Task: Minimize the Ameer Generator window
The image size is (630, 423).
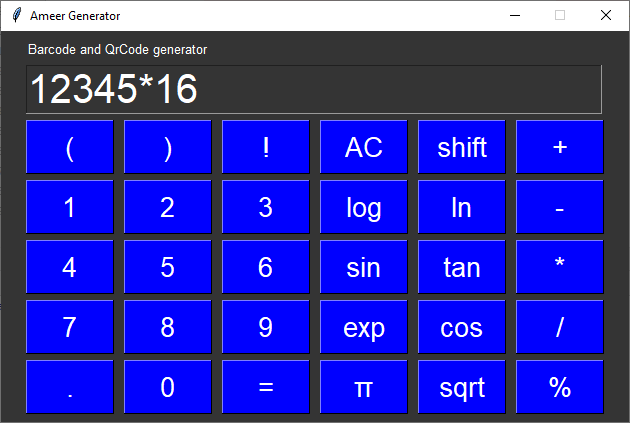Action: click(x=515, y=15)
